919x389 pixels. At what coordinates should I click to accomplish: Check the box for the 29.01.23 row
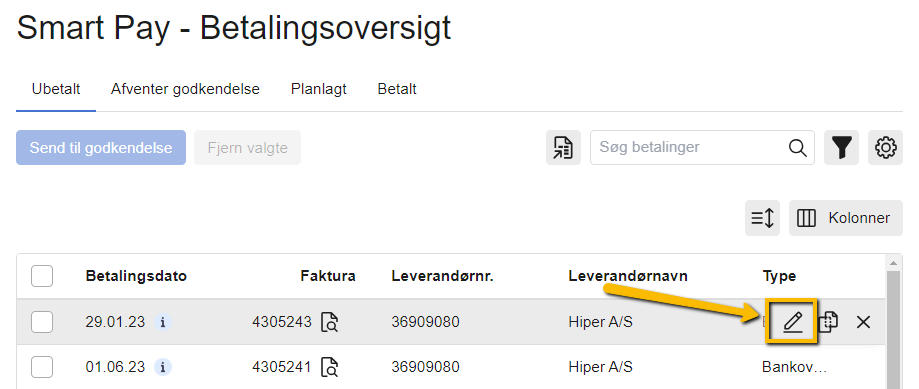point(42,322)
